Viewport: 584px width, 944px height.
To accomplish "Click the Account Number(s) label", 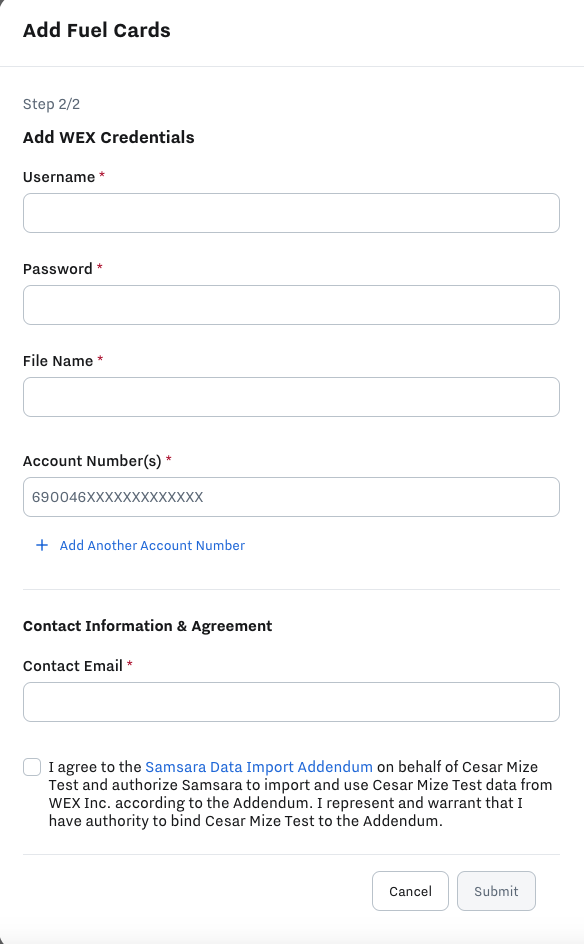I will 92,461.
